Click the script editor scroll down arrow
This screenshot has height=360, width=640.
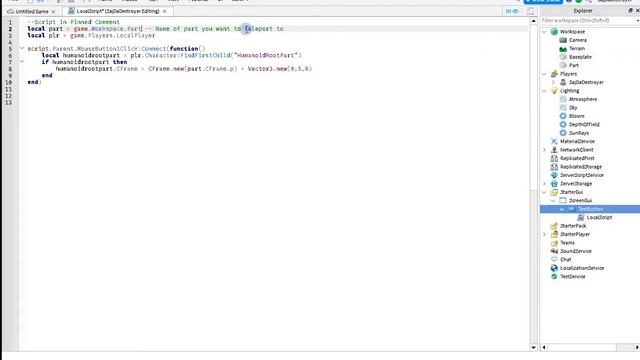(x=533, y=347)
